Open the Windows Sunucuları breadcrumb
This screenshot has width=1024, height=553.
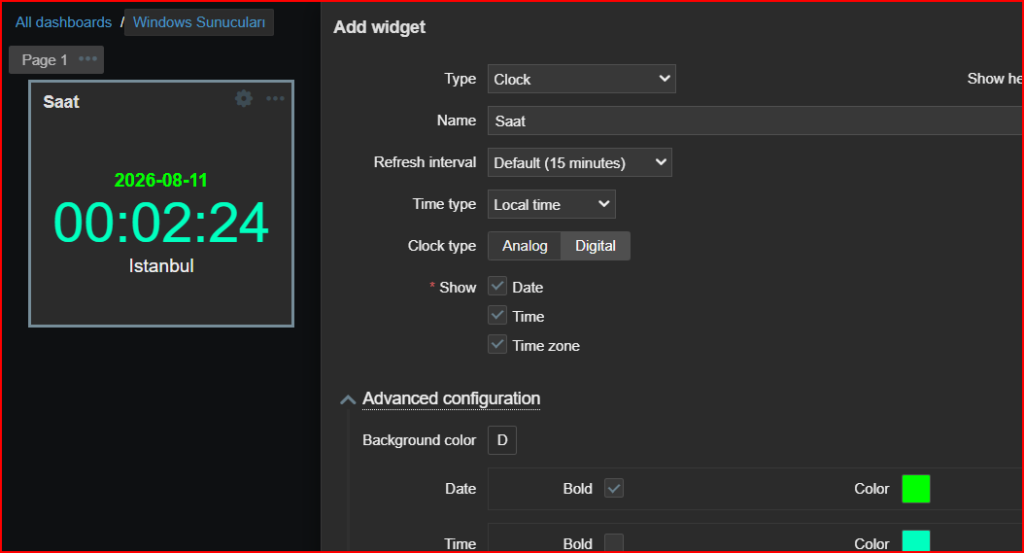pos(199,22)
